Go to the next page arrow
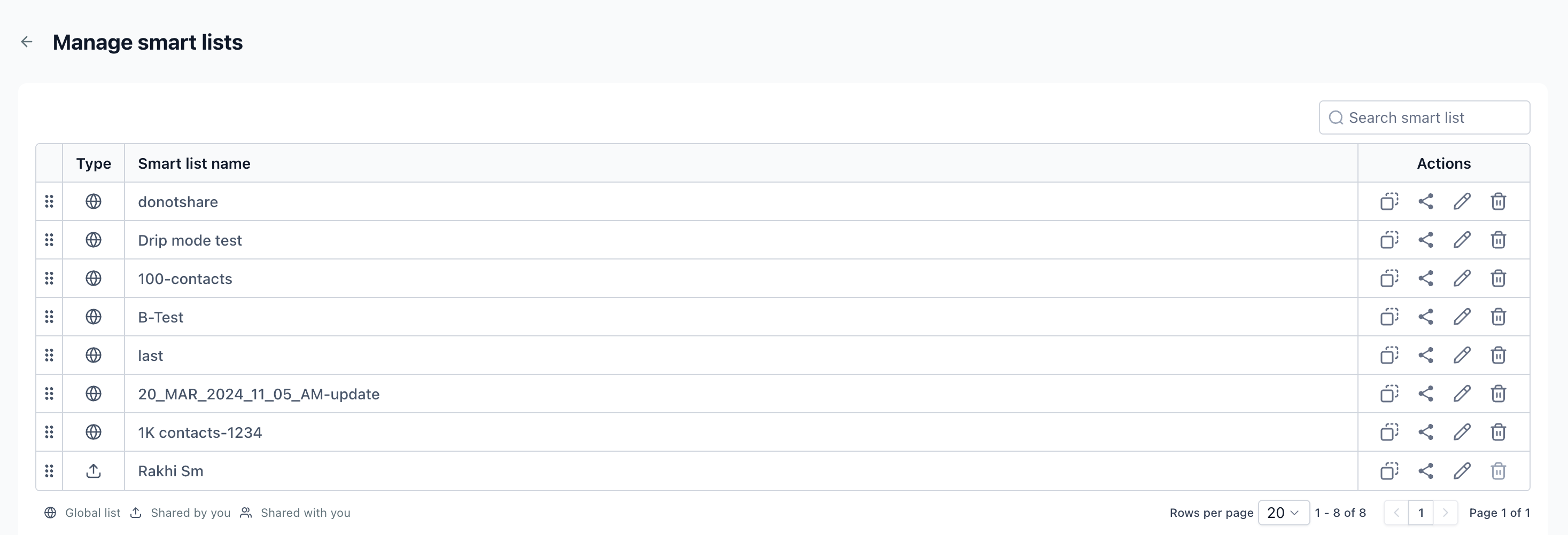 pos(1445,513)
